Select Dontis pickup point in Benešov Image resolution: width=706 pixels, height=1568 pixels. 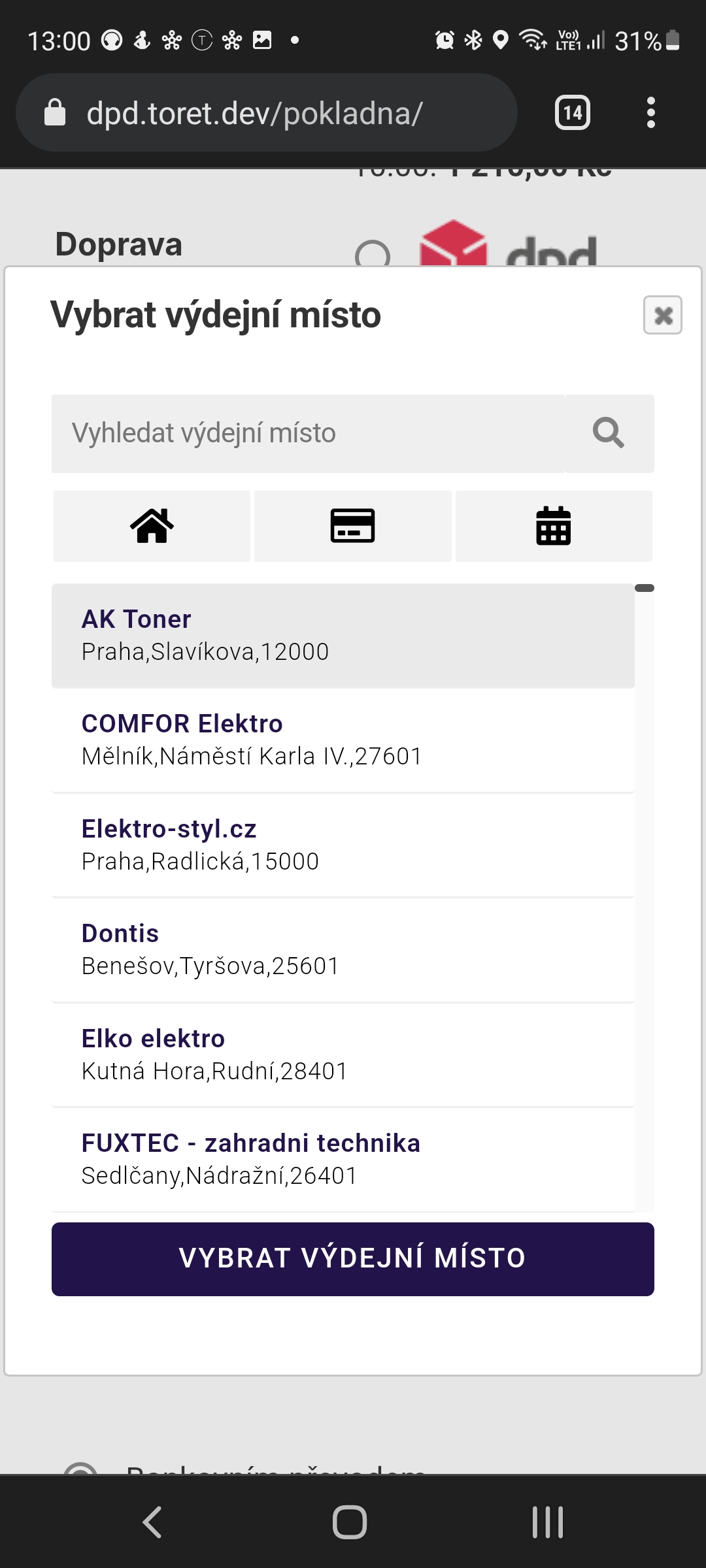pyautogui.click(x=343, y=949)
